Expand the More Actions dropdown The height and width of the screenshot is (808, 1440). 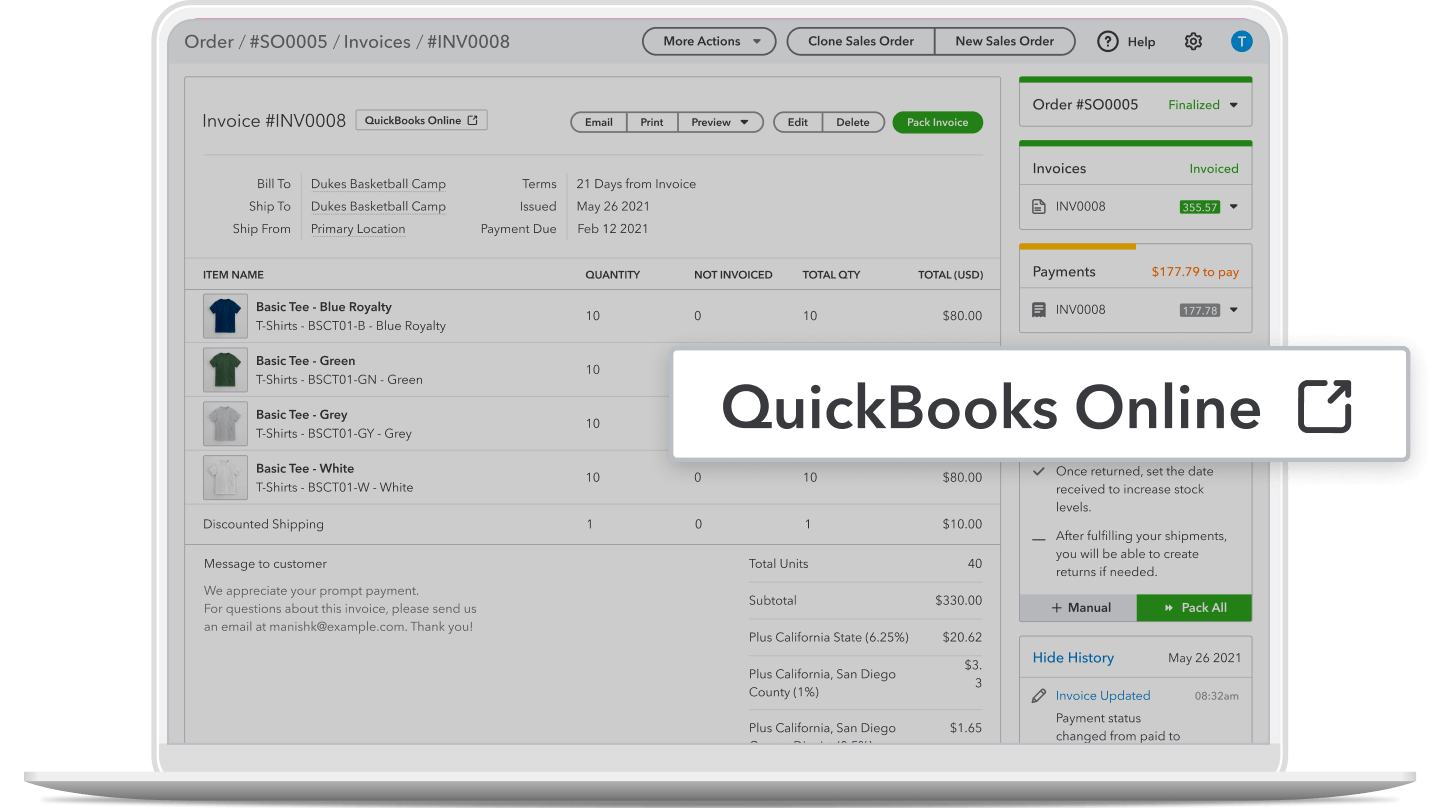pos(709,41)
